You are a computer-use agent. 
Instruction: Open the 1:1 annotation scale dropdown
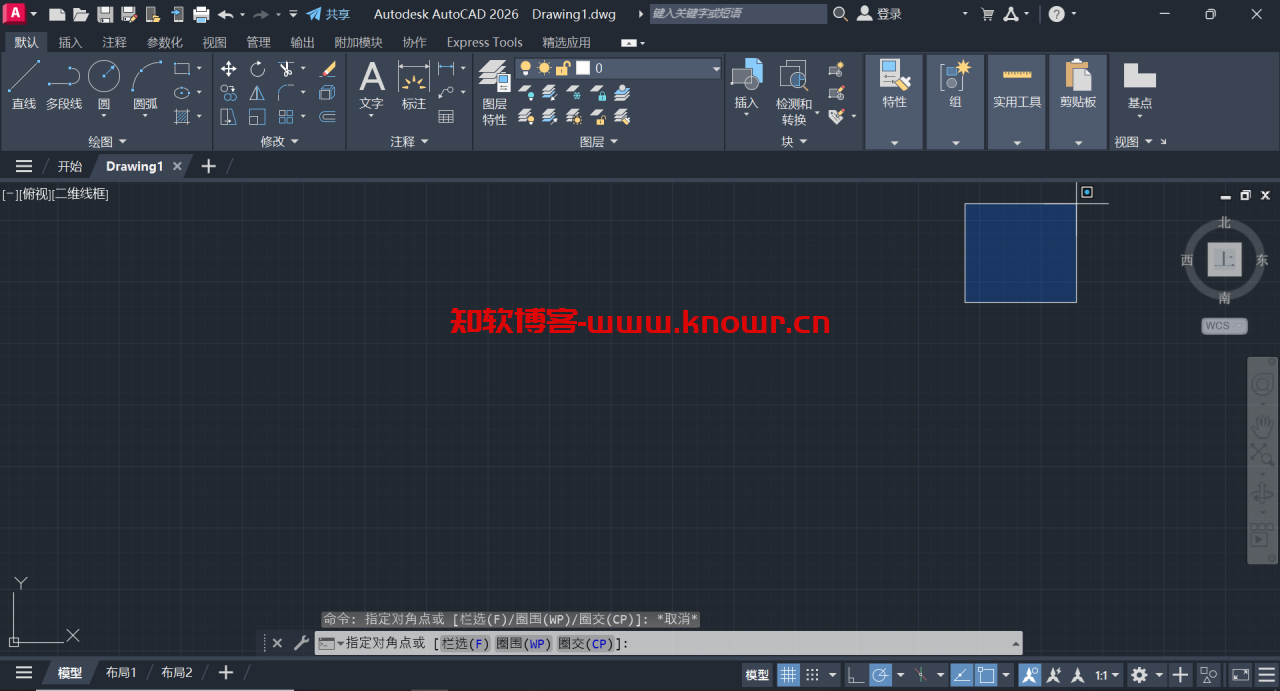coord(1106,675)
